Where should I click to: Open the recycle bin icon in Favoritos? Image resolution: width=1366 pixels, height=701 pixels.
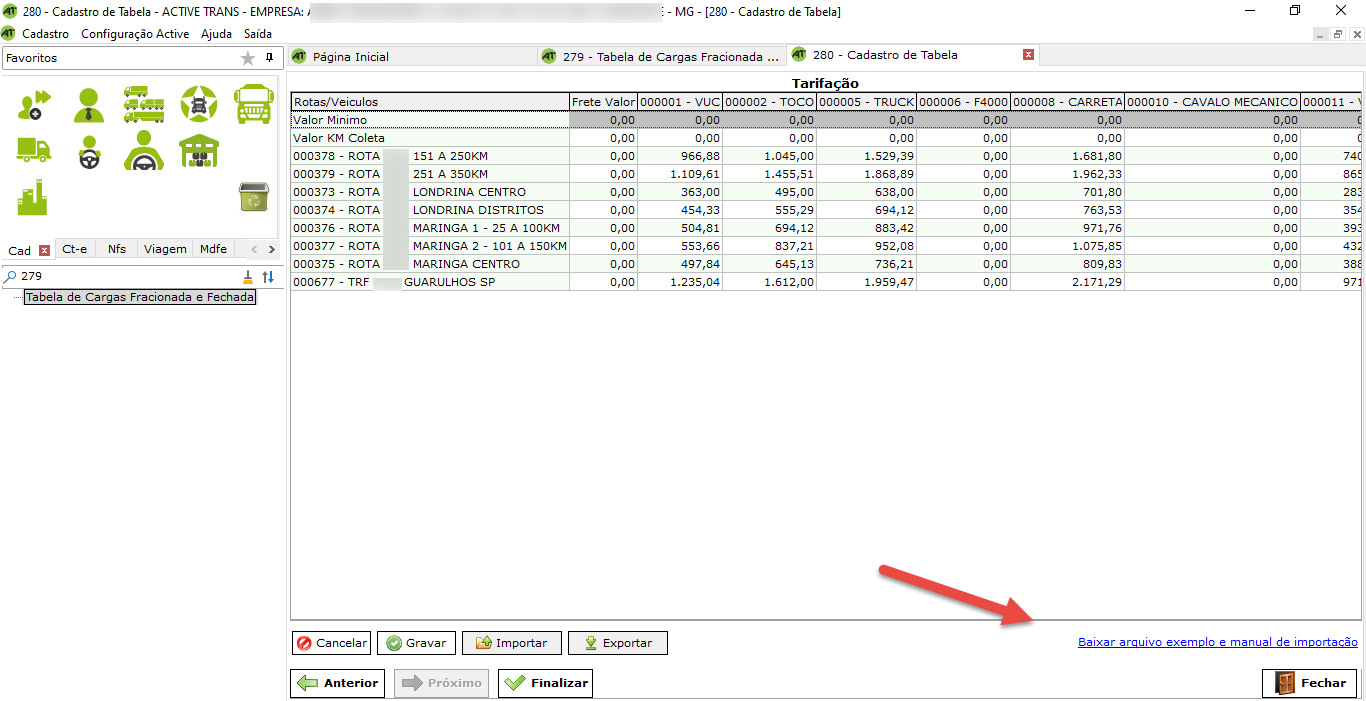tap(253, 197)
